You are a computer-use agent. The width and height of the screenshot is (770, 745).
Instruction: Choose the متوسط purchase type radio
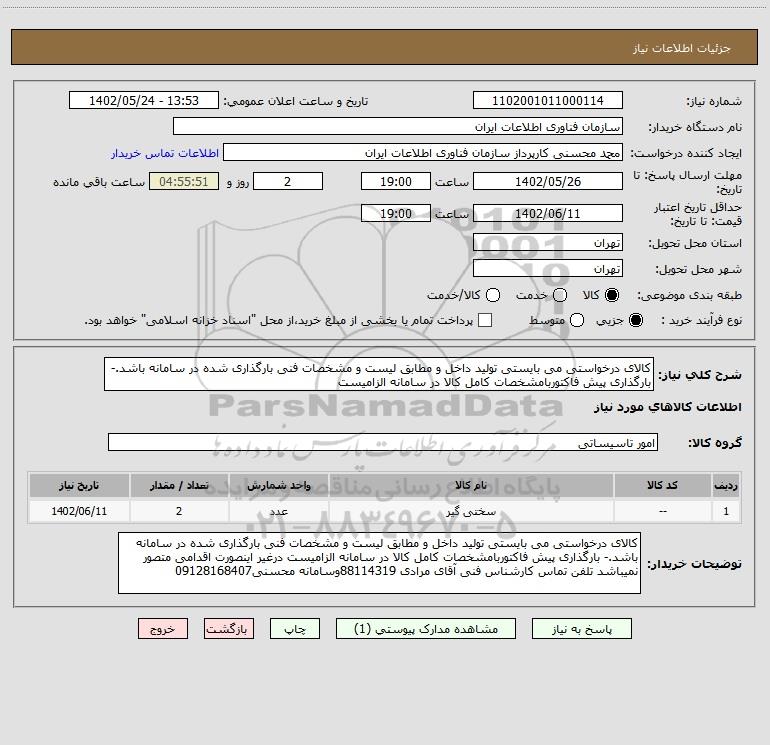(x=577, y=320)
